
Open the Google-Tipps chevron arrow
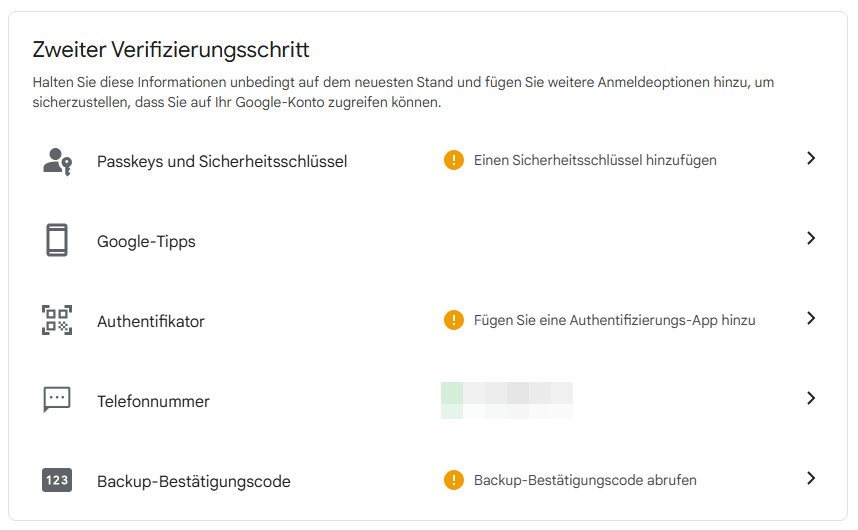(811, 238)
